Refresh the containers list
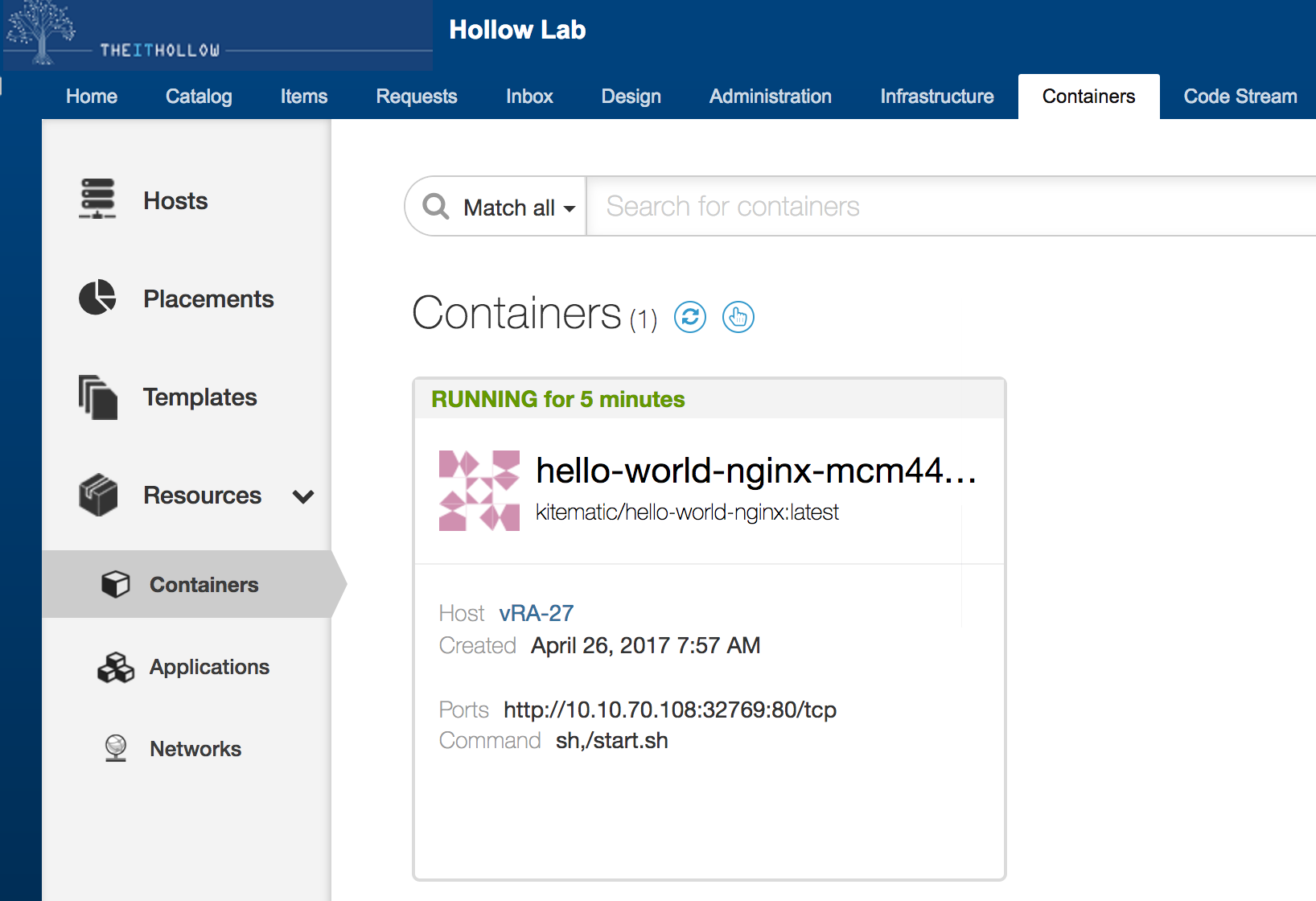The image size is (1316, 901). tap(689, 317)
